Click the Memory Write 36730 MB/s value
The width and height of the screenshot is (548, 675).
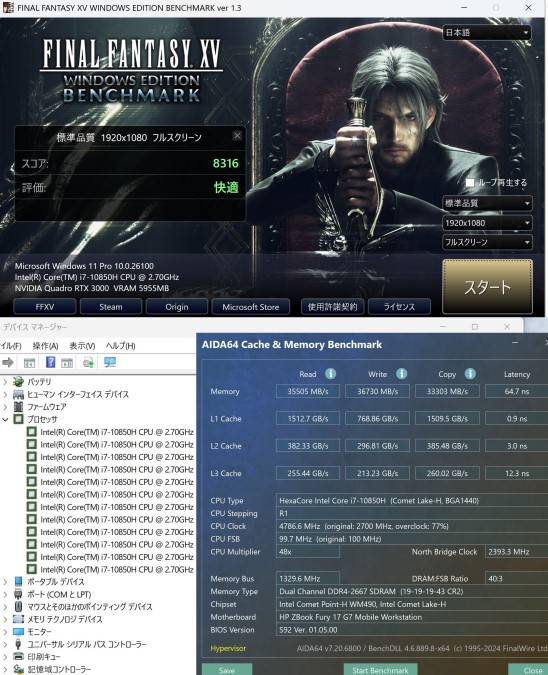tap(378, 391)
